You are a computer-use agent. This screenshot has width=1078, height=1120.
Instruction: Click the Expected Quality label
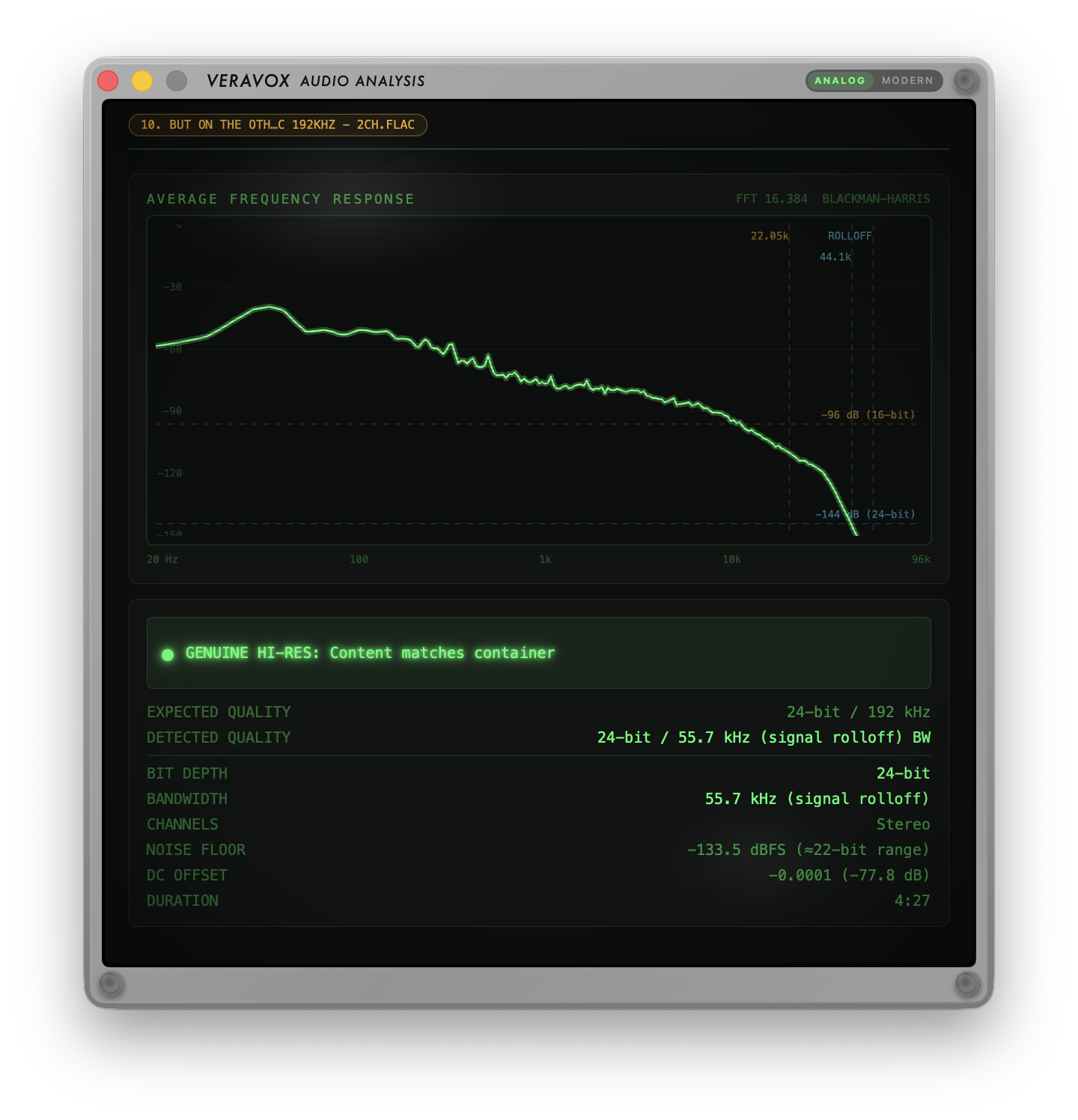pyautogui.click(x=219, y=712)
